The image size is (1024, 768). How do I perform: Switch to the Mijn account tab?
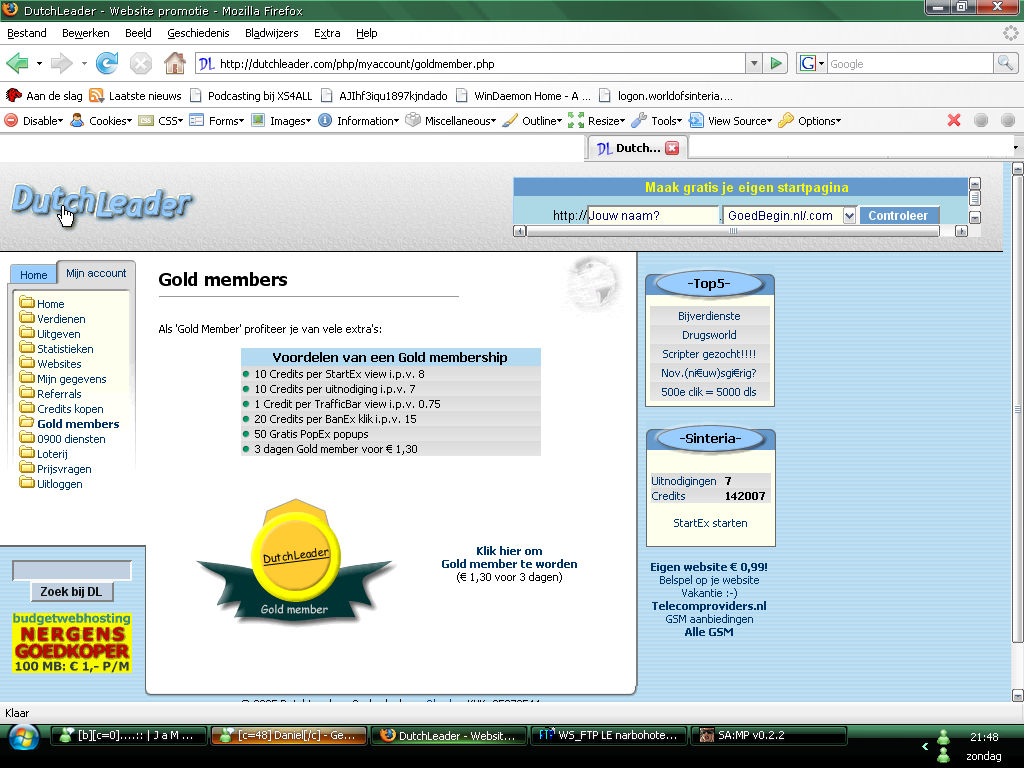96,273
